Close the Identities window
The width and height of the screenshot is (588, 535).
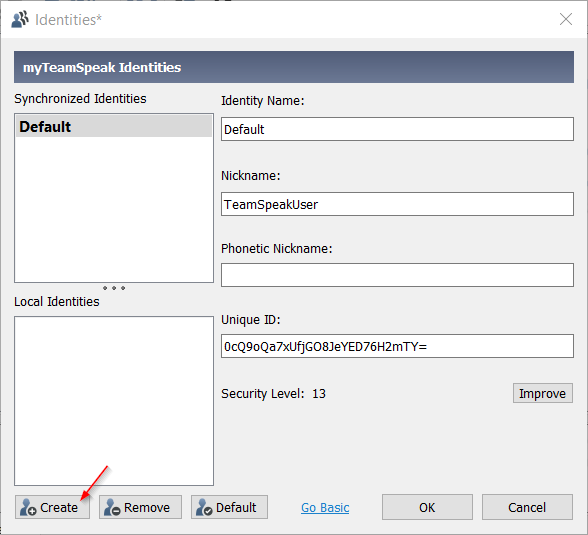click(x=566, y=19)
